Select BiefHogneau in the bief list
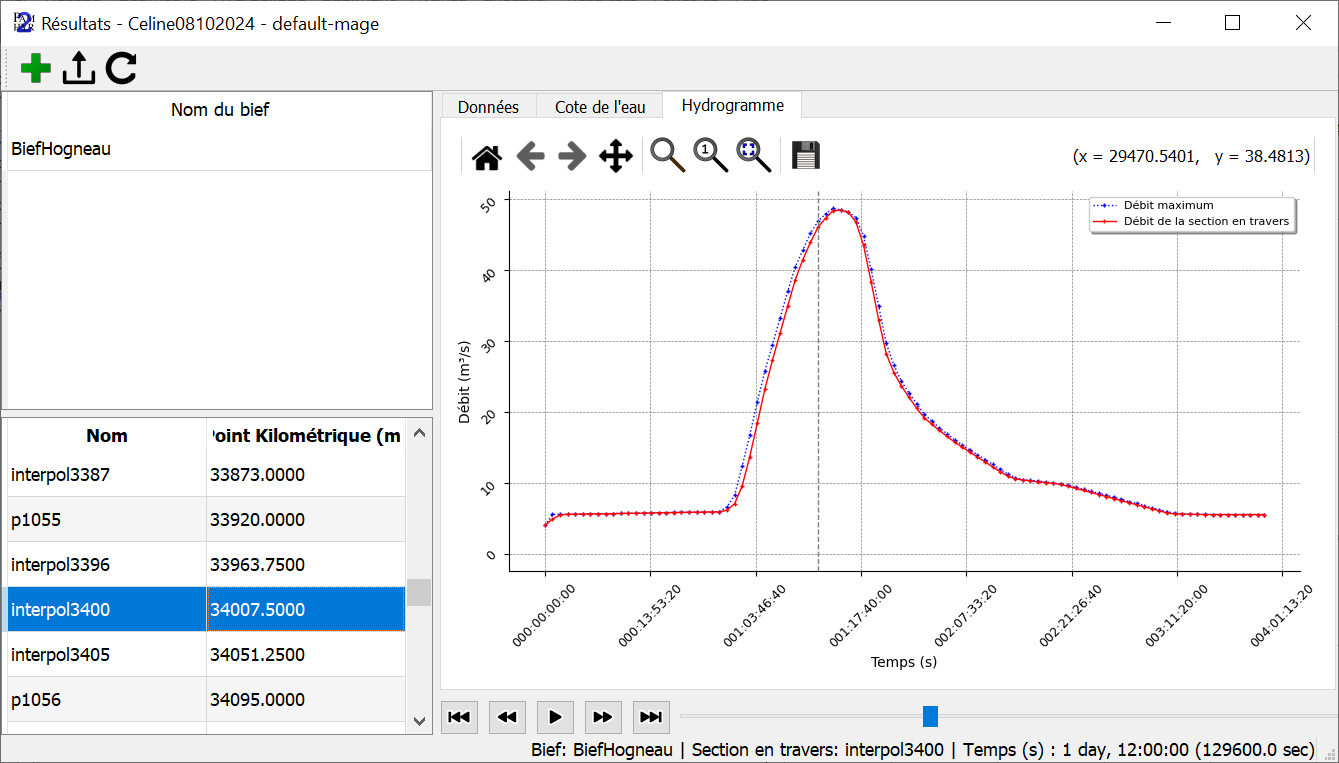This screenshot has height=763, width=1339. [x=61, y=149]
